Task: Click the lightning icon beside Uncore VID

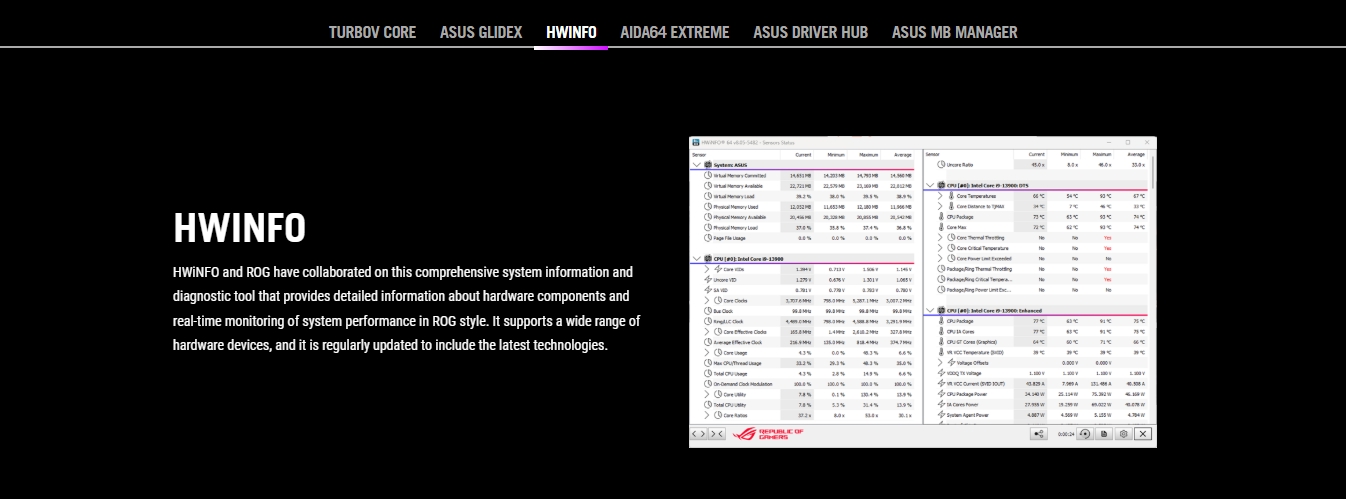Action: pos(708,280)
